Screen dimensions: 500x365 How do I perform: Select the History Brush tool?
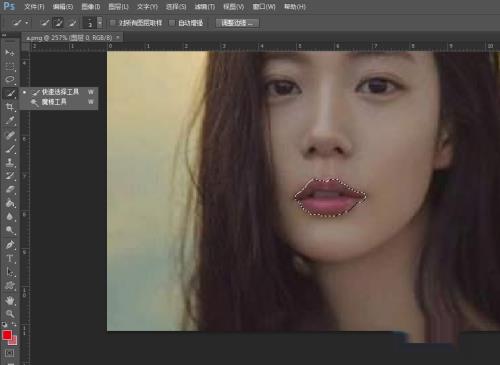coord(10,176)
